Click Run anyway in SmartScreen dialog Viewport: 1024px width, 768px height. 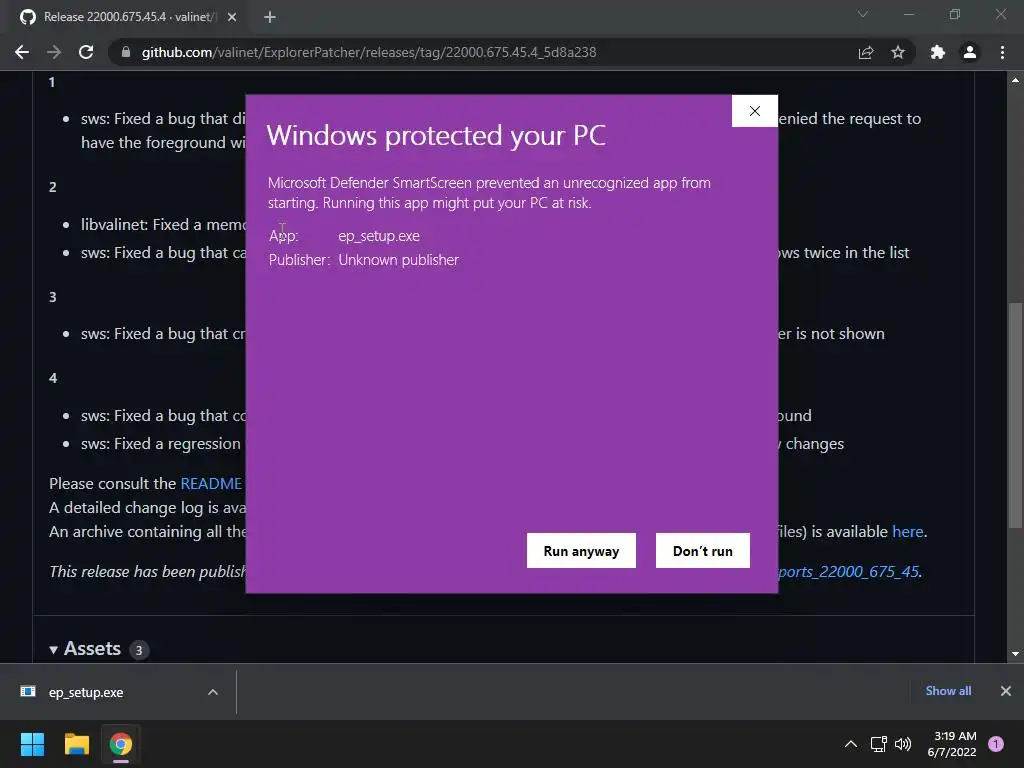coord(581,551)
